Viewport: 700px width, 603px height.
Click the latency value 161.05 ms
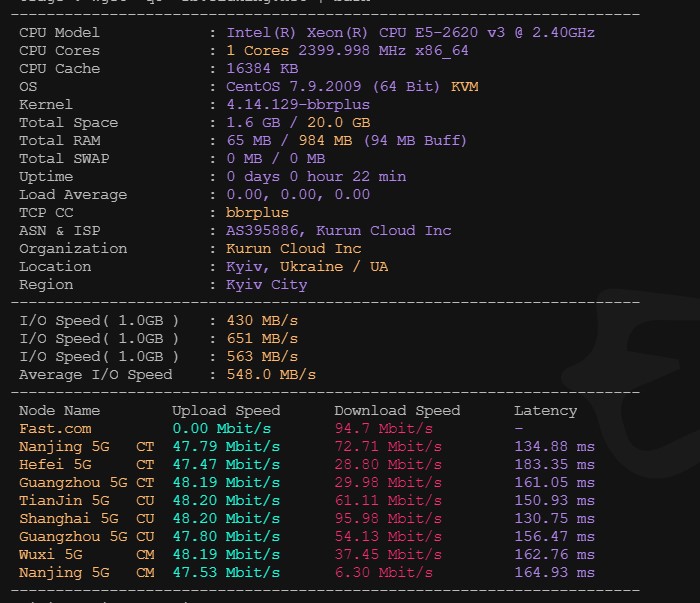554,482
